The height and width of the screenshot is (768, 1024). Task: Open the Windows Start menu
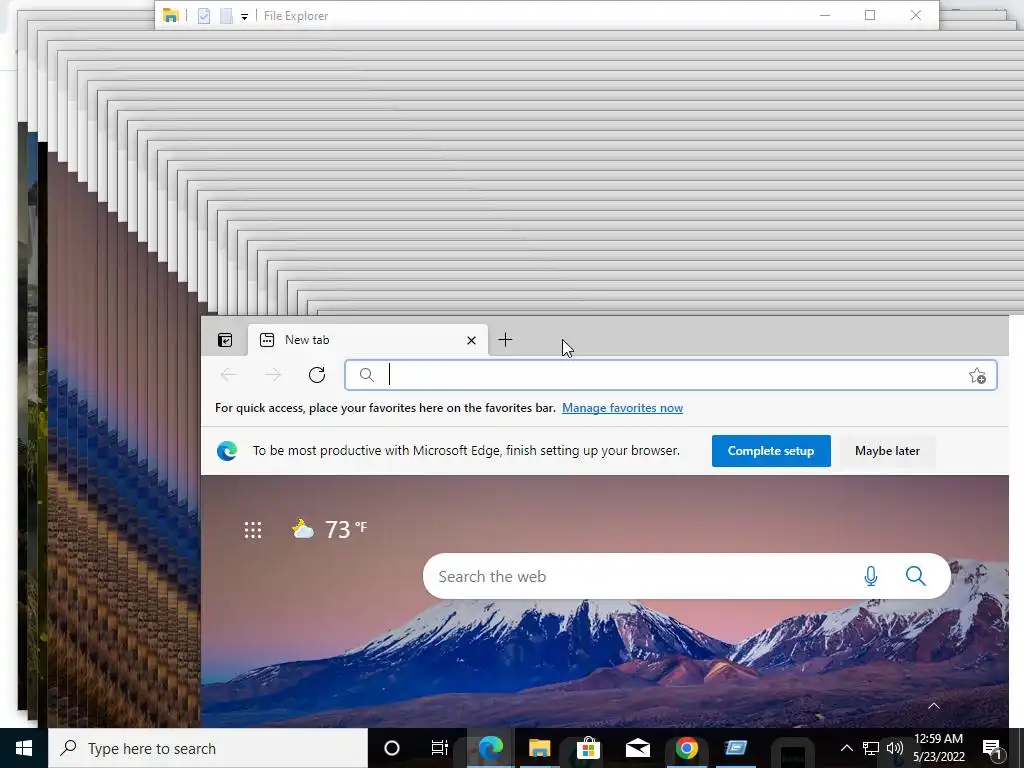click(x=24, y=748)
